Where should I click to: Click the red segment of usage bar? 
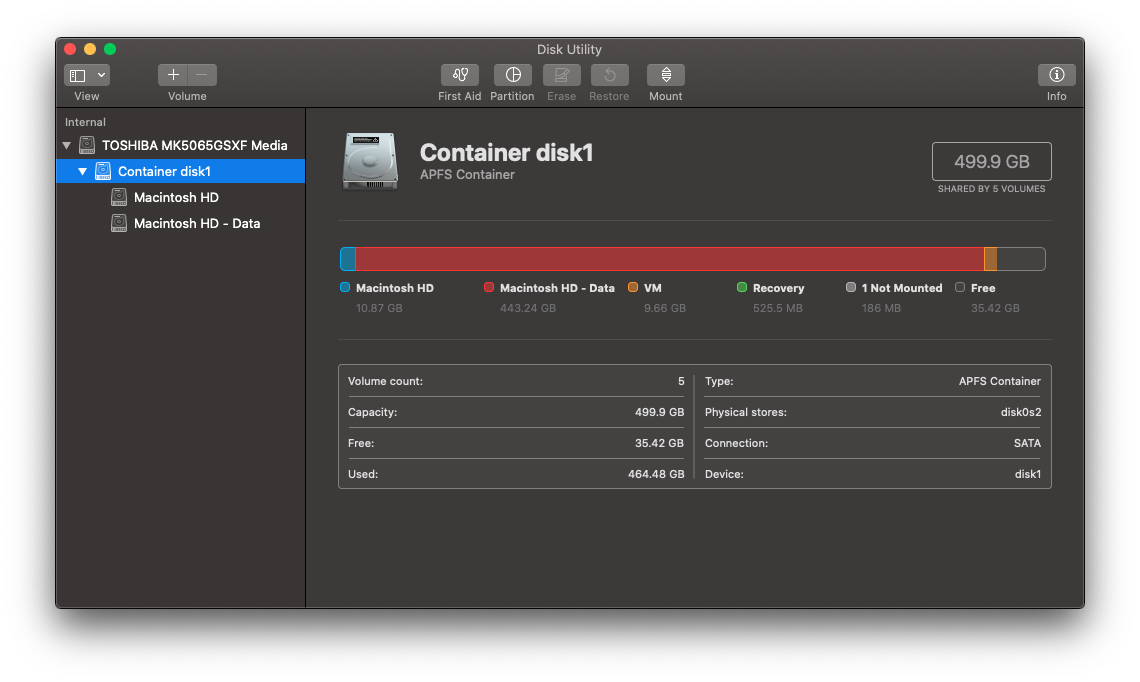pyautogui.click(x=670, y=259)
